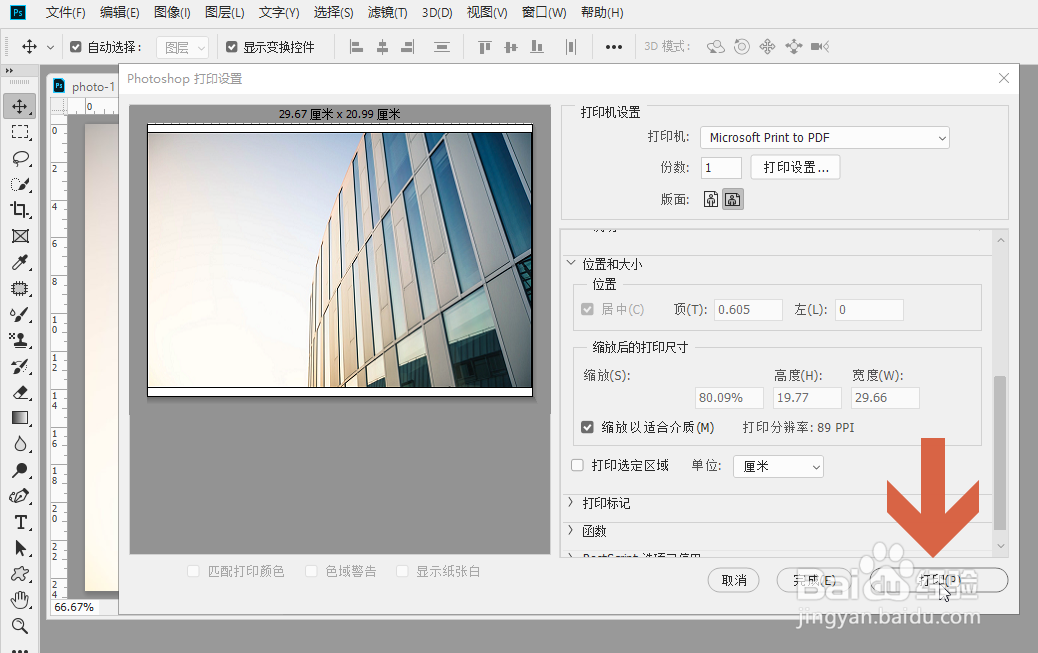
Task: Open the 编辑(E) menu
Action: tap(119, 13)
